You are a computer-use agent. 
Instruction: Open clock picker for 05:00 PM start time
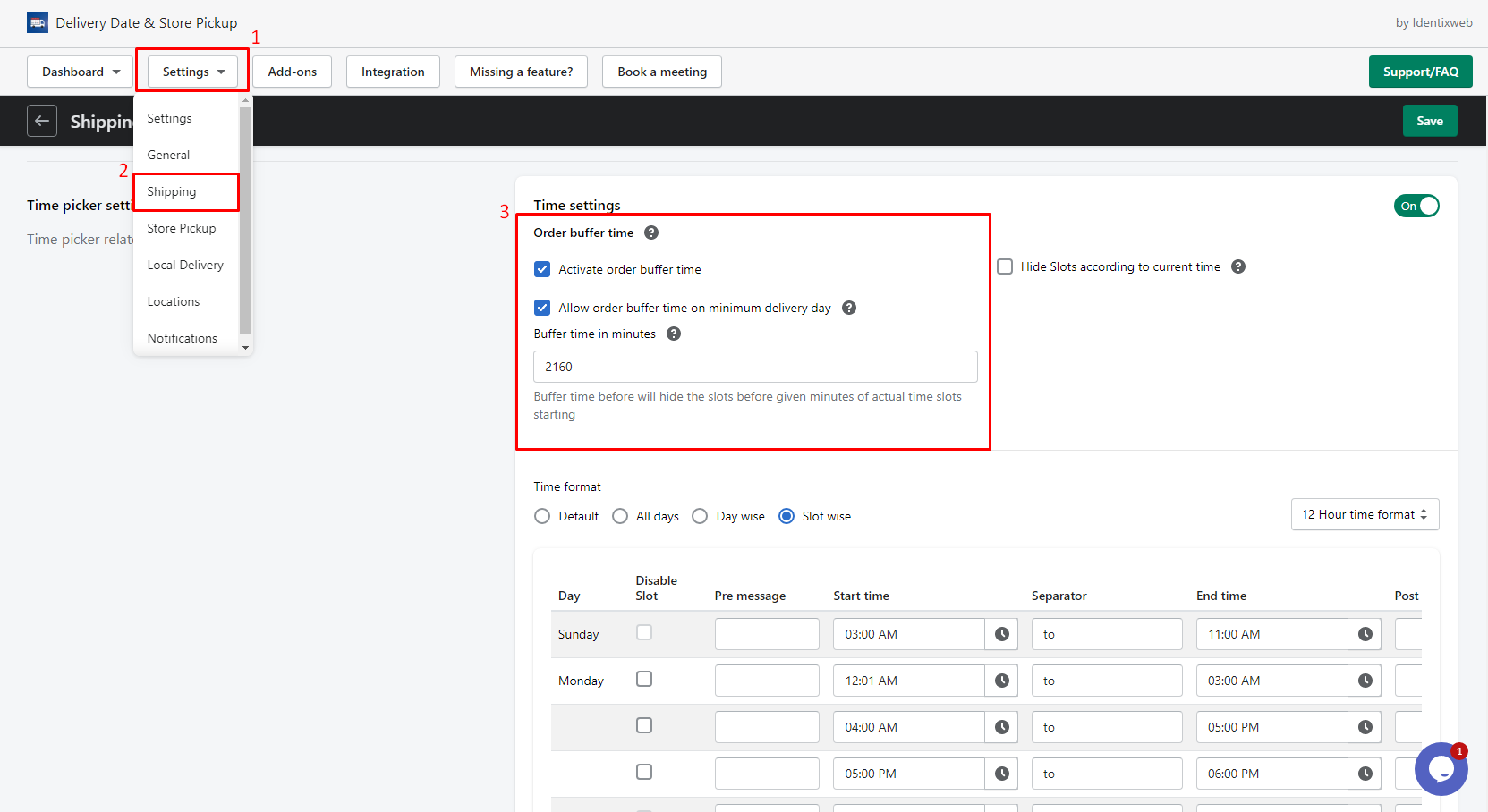[x=1002, y=774]
